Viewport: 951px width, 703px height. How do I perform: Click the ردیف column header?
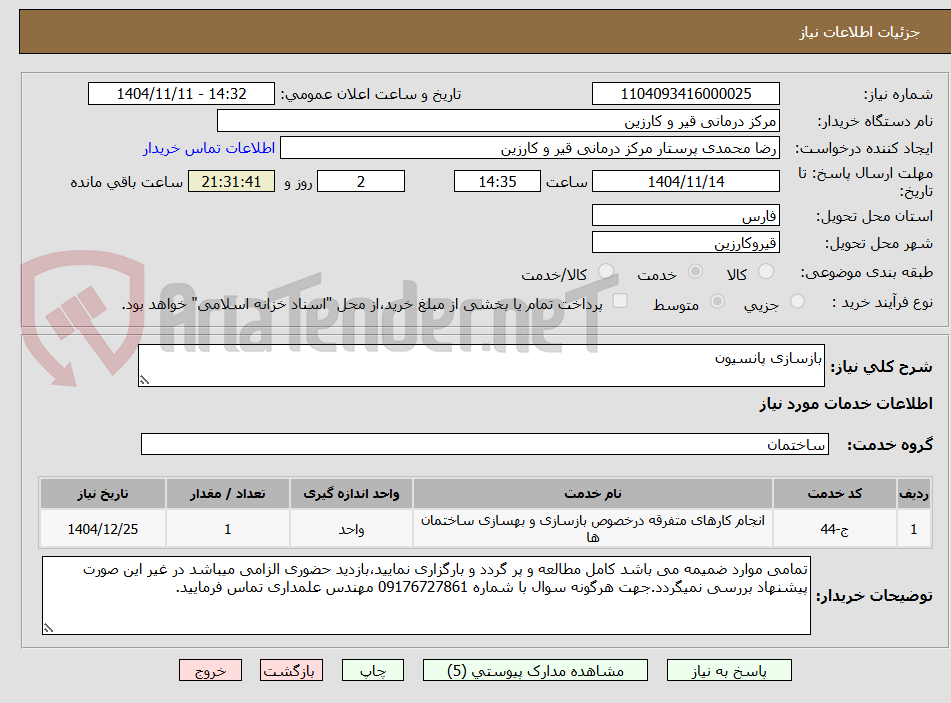click(914, 494)
